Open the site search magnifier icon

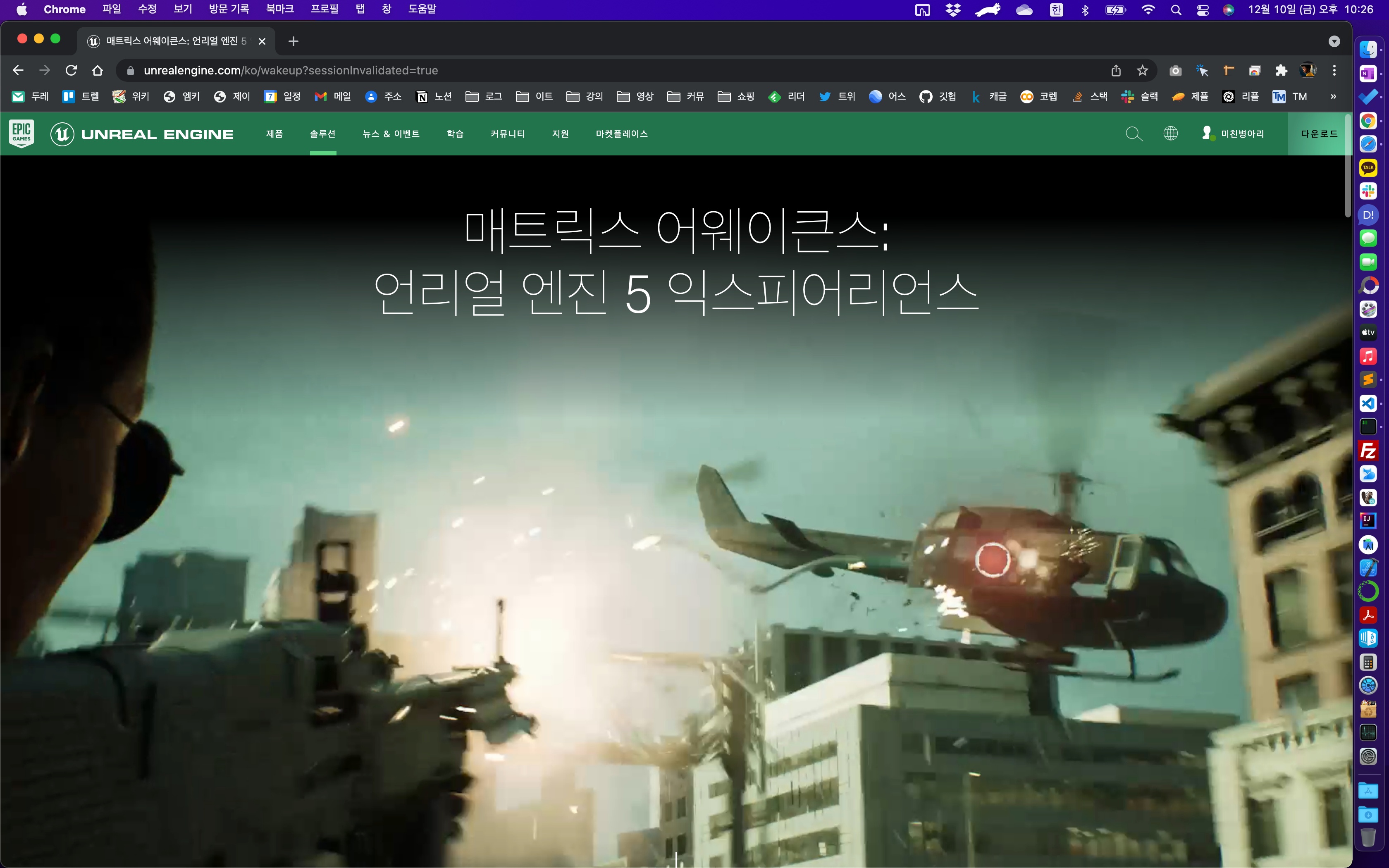[x=1133, y=134]
